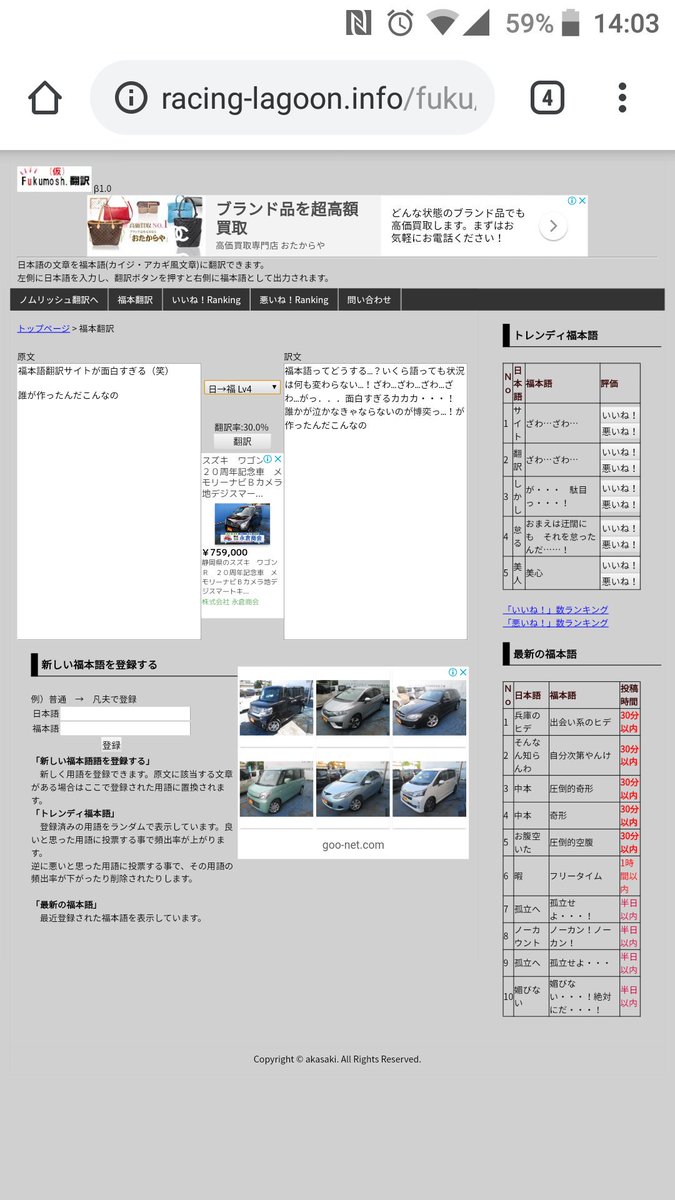Open the black sedan thumbnail in goo-net ad
675x1200 pixels.
[430, 708]
